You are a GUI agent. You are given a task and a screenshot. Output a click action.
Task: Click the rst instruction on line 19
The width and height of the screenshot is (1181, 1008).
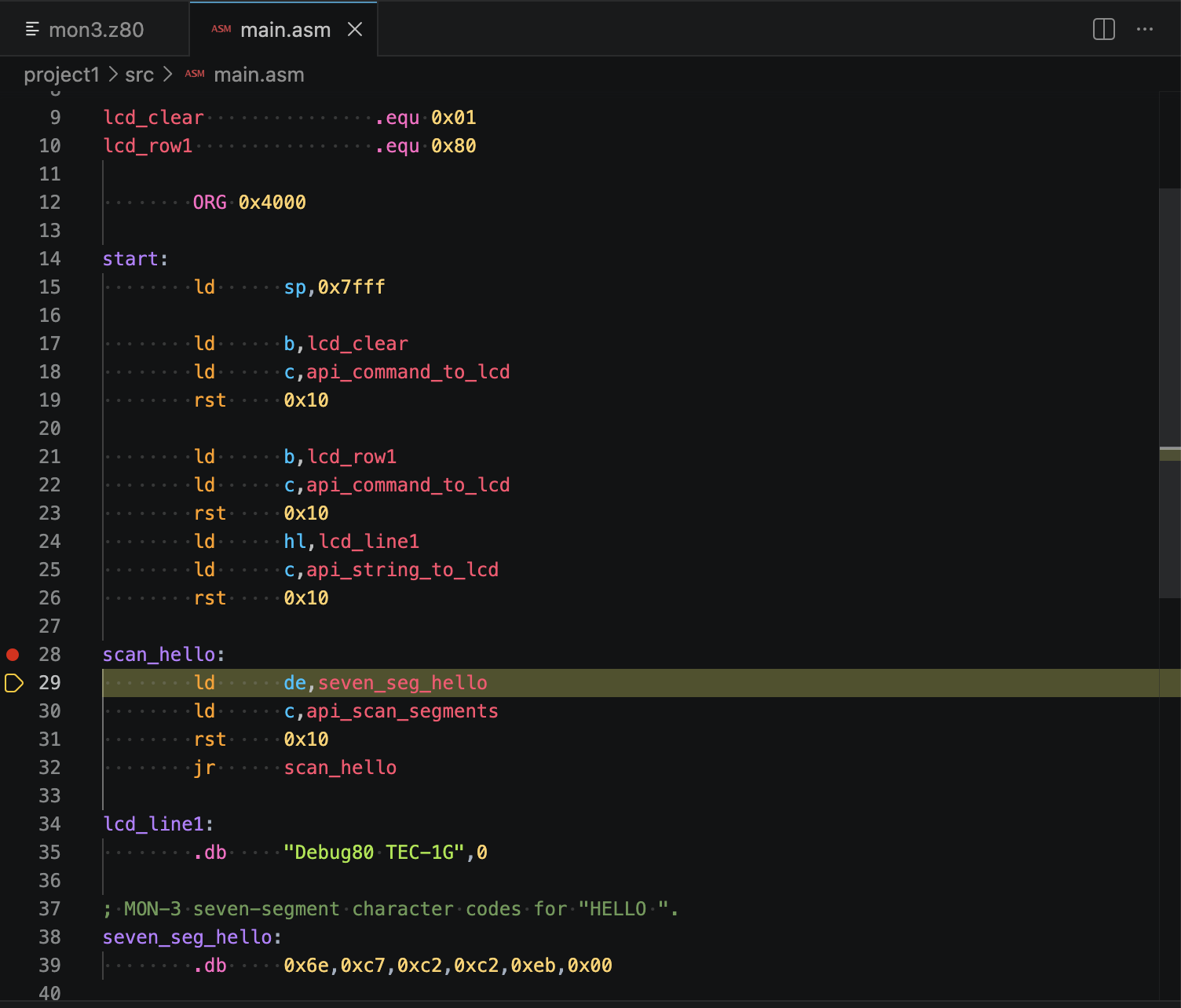(210, 400)
